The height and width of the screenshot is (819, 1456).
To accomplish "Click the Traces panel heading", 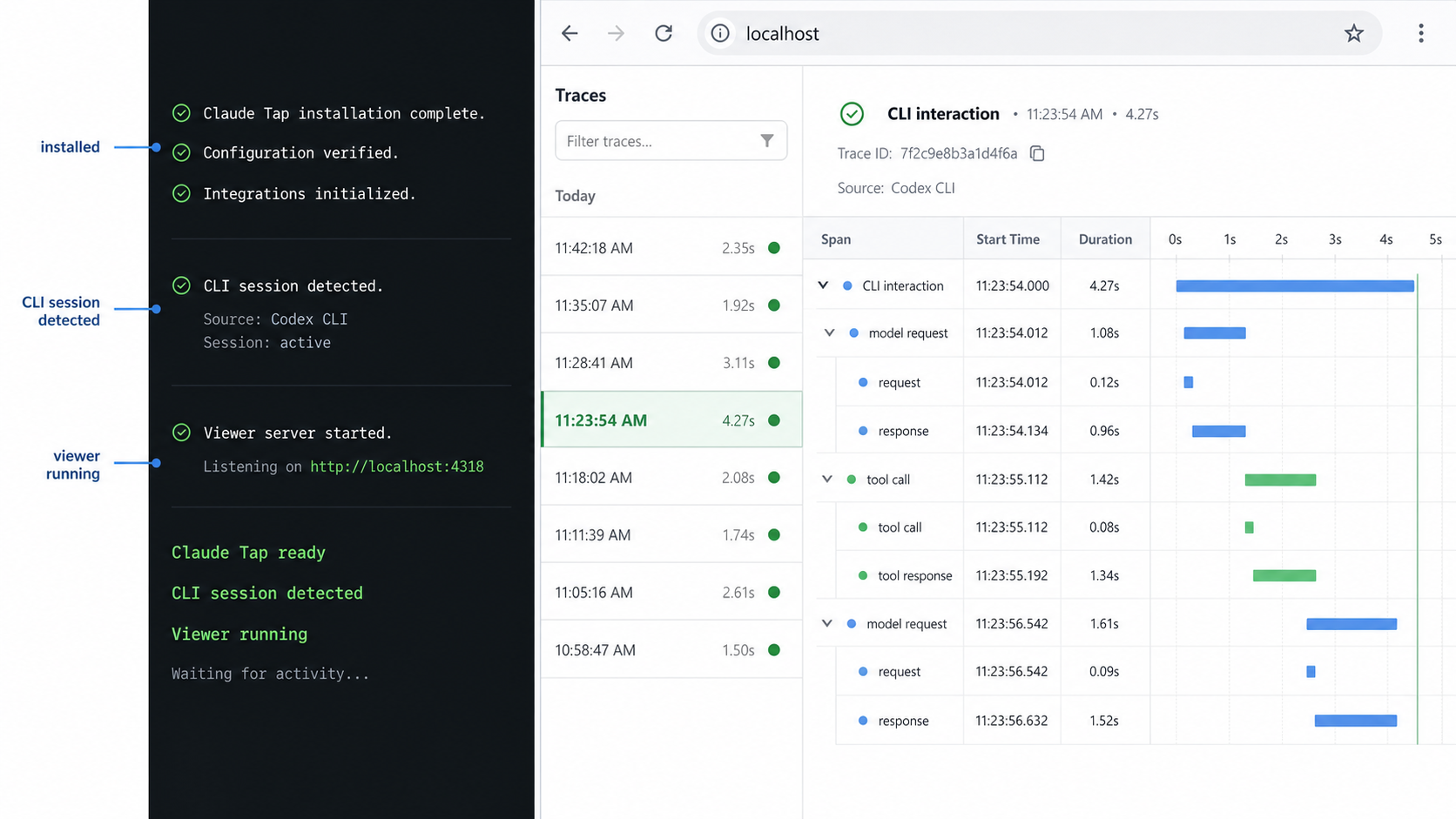I will click(581, 95).
